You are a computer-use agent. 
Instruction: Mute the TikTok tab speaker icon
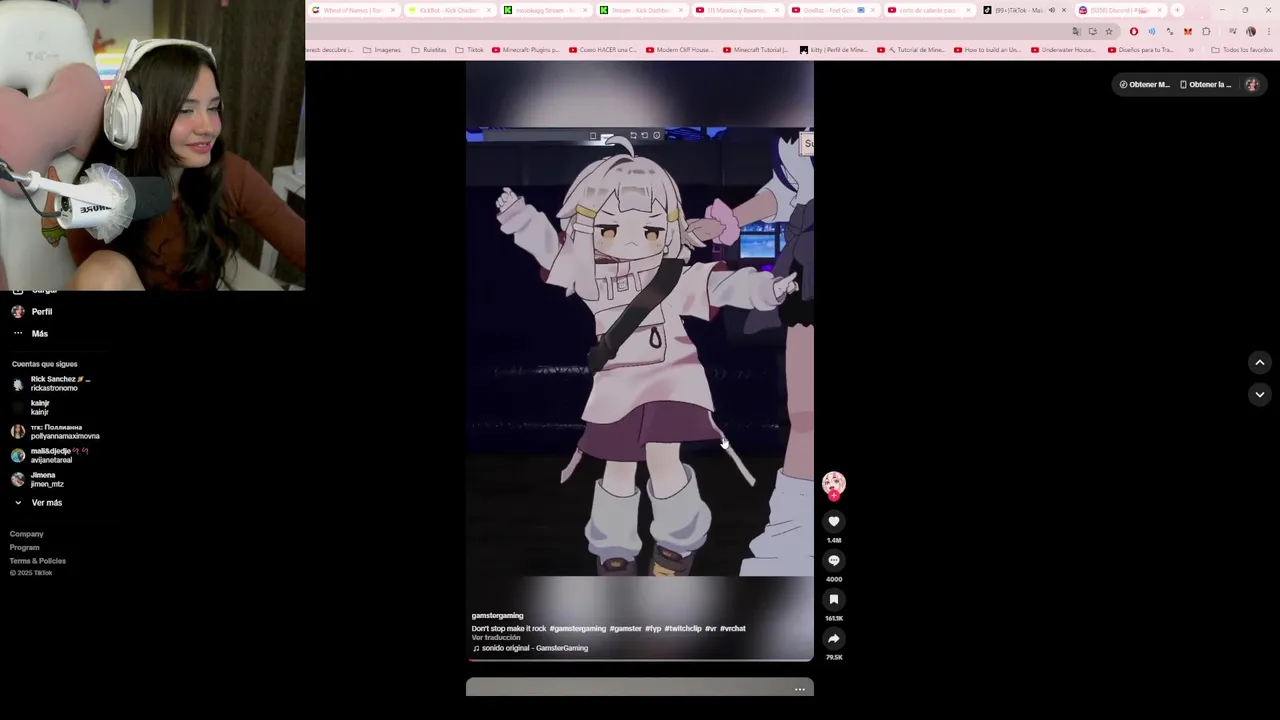tap(1051, 10)
